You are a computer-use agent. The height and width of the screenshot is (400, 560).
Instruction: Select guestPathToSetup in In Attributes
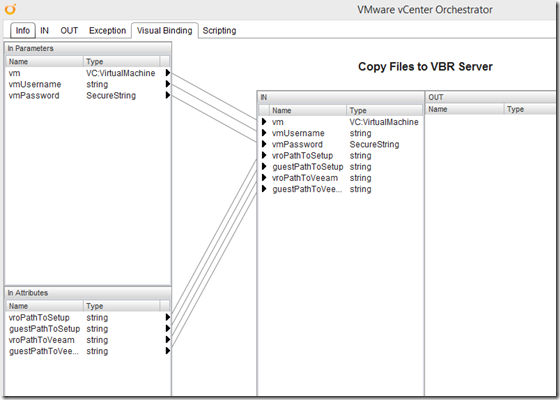(44, 329)
